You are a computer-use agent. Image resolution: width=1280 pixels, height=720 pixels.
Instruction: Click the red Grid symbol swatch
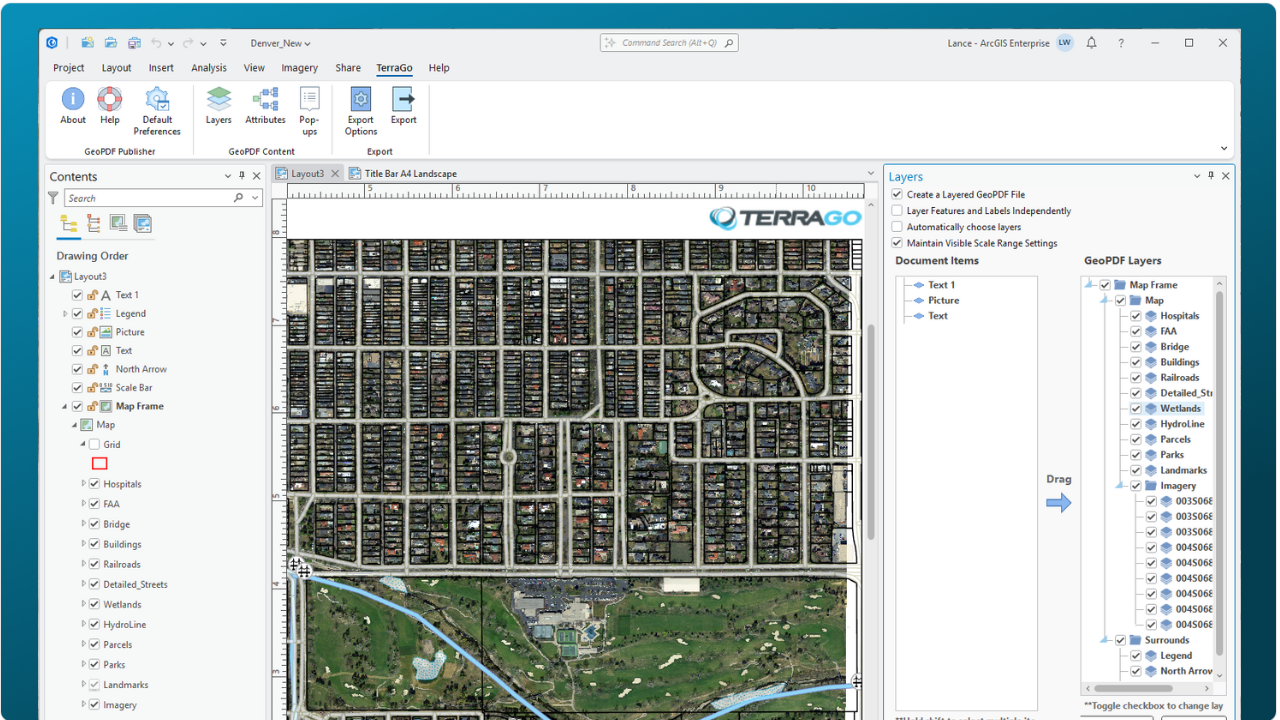tap(99, 464)
